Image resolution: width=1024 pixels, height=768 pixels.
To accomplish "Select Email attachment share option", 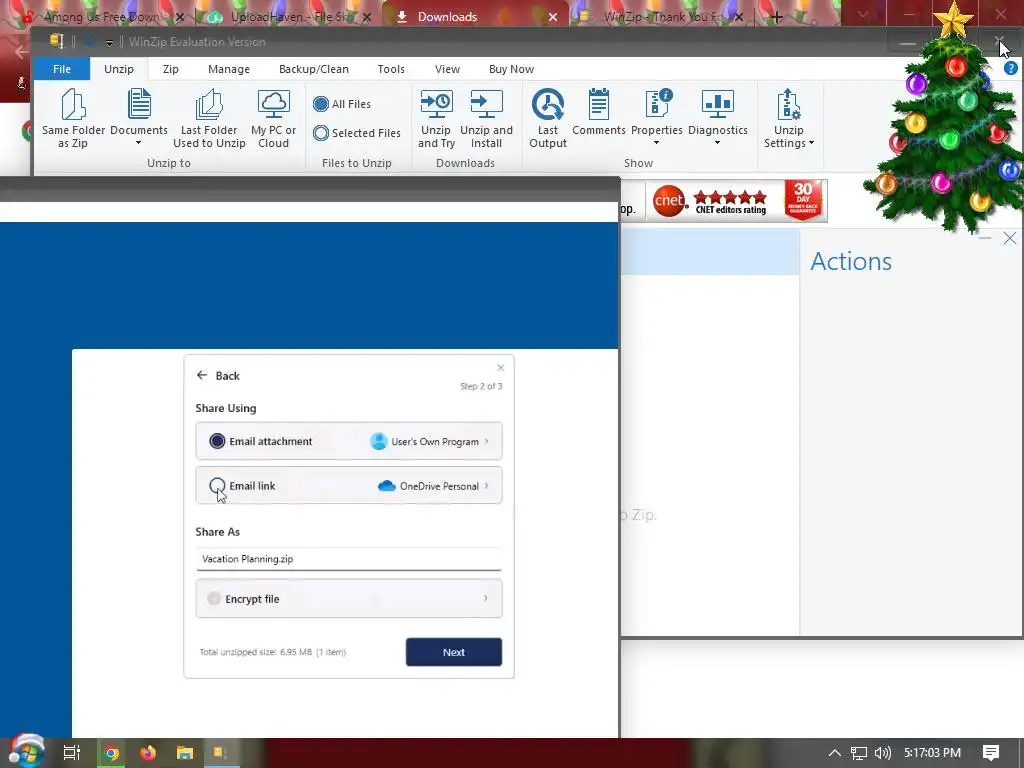I will pyautogui.click(x=217, y=441).
